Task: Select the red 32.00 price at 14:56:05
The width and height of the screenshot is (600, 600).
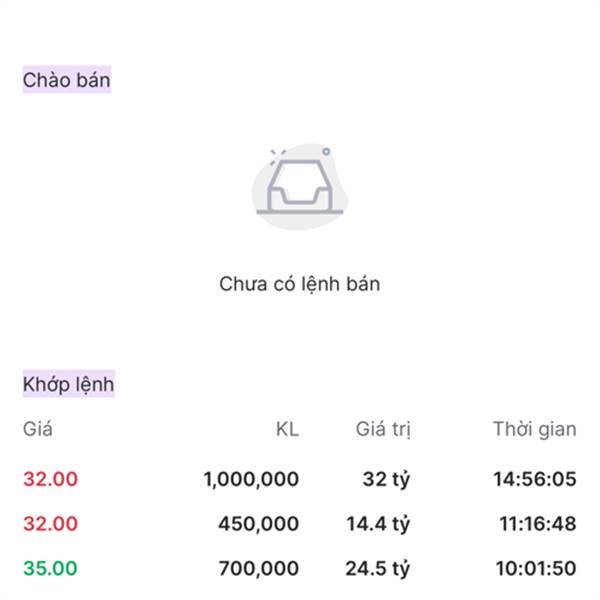Action: click(x=51, y=479)
